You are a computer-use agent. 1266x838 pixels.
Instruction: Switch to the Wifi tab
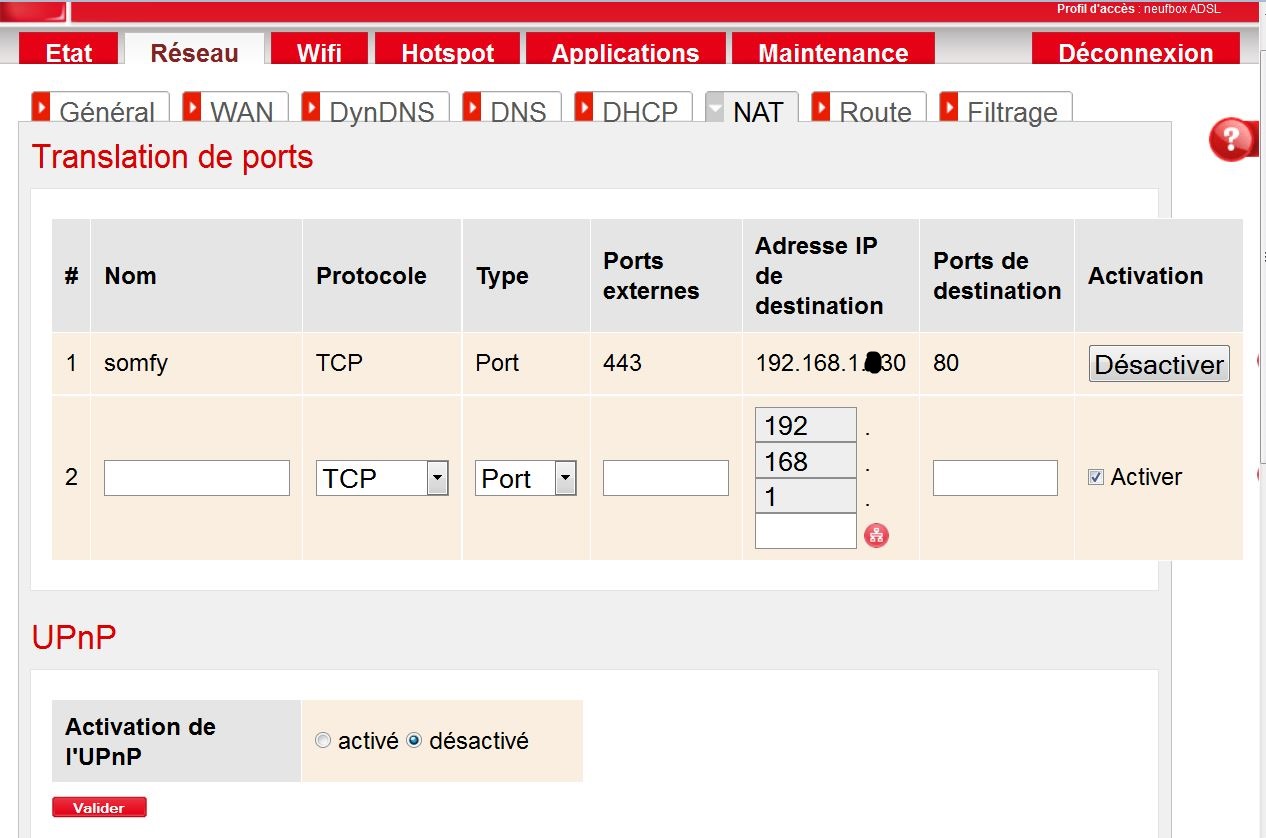click(x=319, y=52)
